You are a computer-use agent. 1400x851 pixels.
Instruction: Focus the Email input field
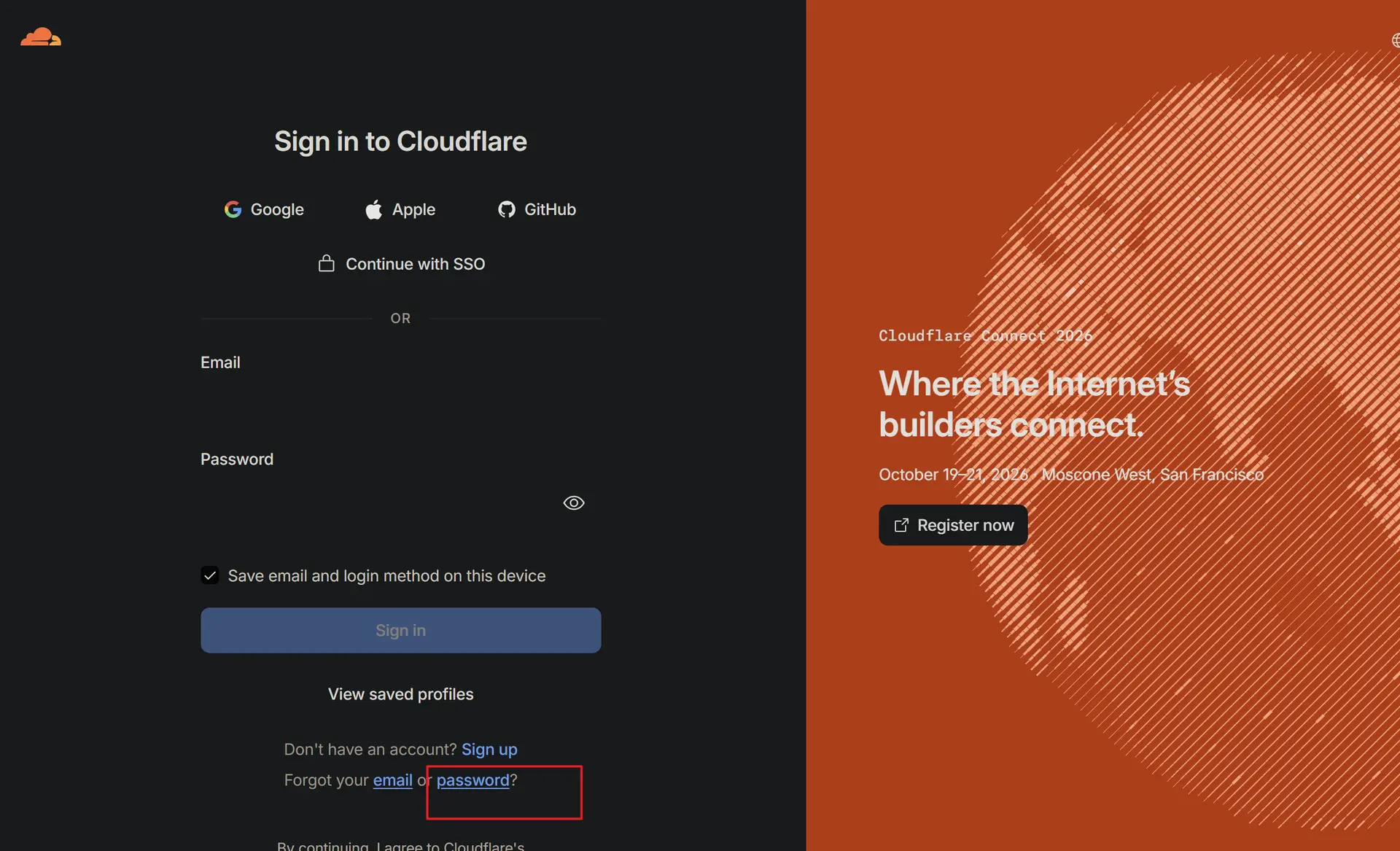point(401,405)
